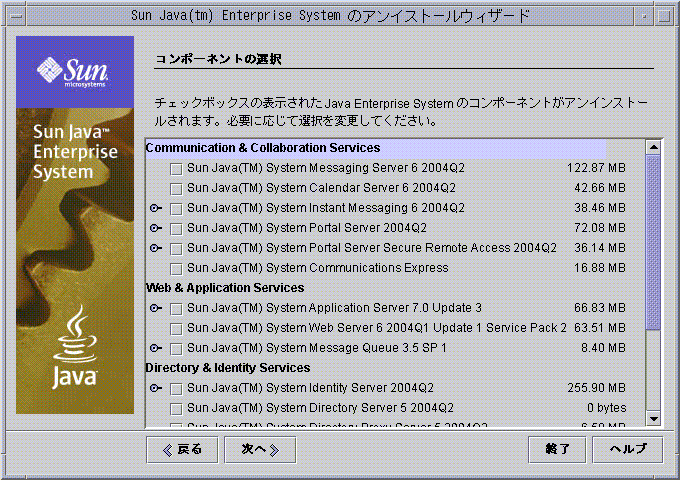Check Sun Java System Messaging Server 6 checkbox
Image resolution: width=680 pixels, height=480 pixels.
coord(176,169)
